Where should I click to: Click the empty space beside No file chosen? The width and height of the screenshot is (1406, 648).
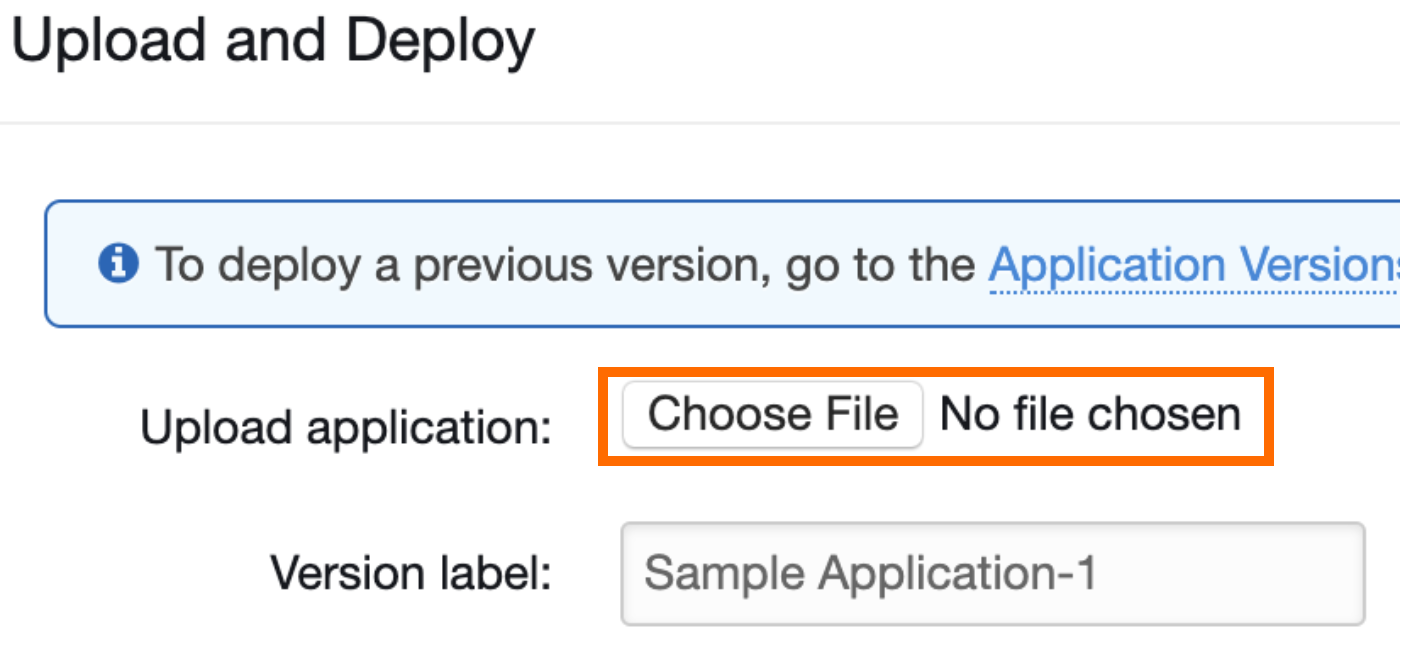pos(1255,414)
